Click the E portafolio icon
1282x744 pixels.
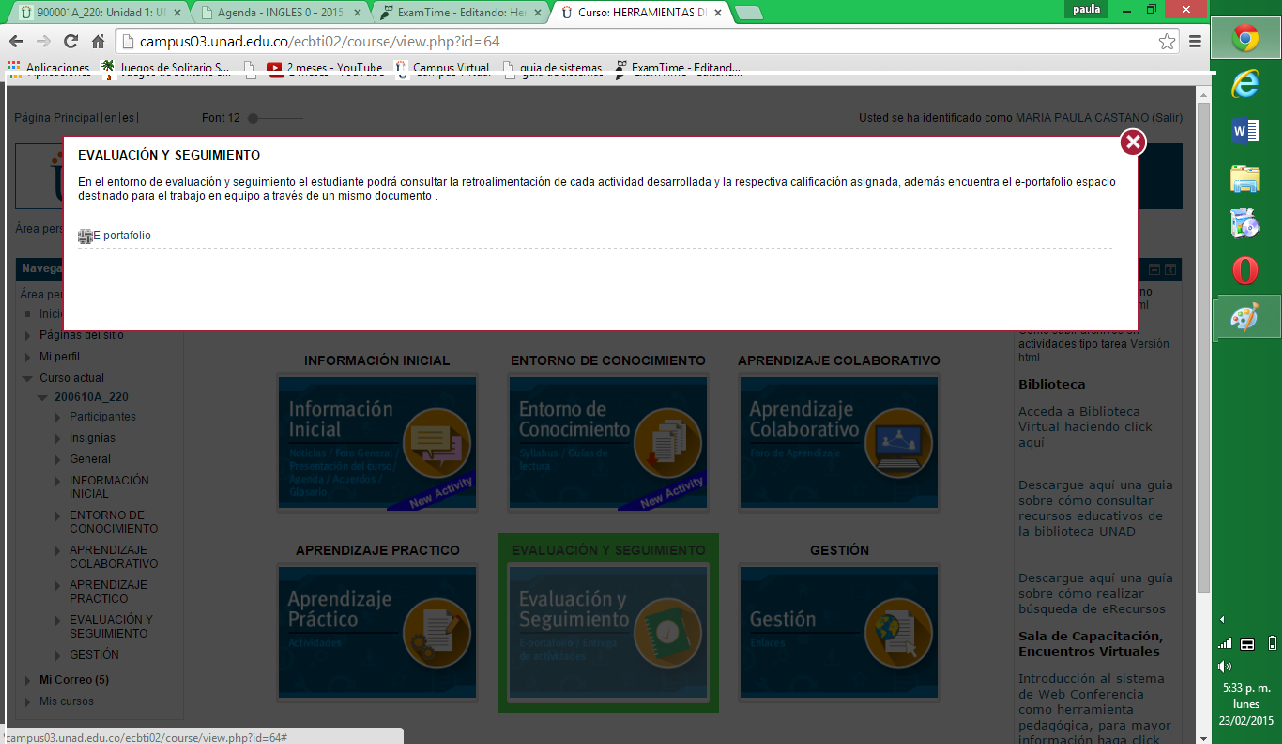pyautogui.click(x=85, y=236)
